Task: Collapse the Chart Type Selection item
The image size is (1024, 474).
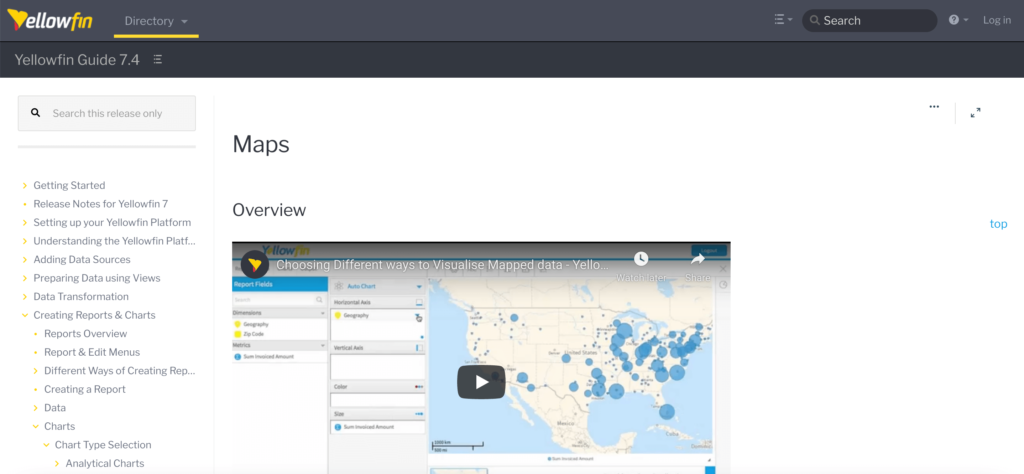Action: tap(46, 445)
